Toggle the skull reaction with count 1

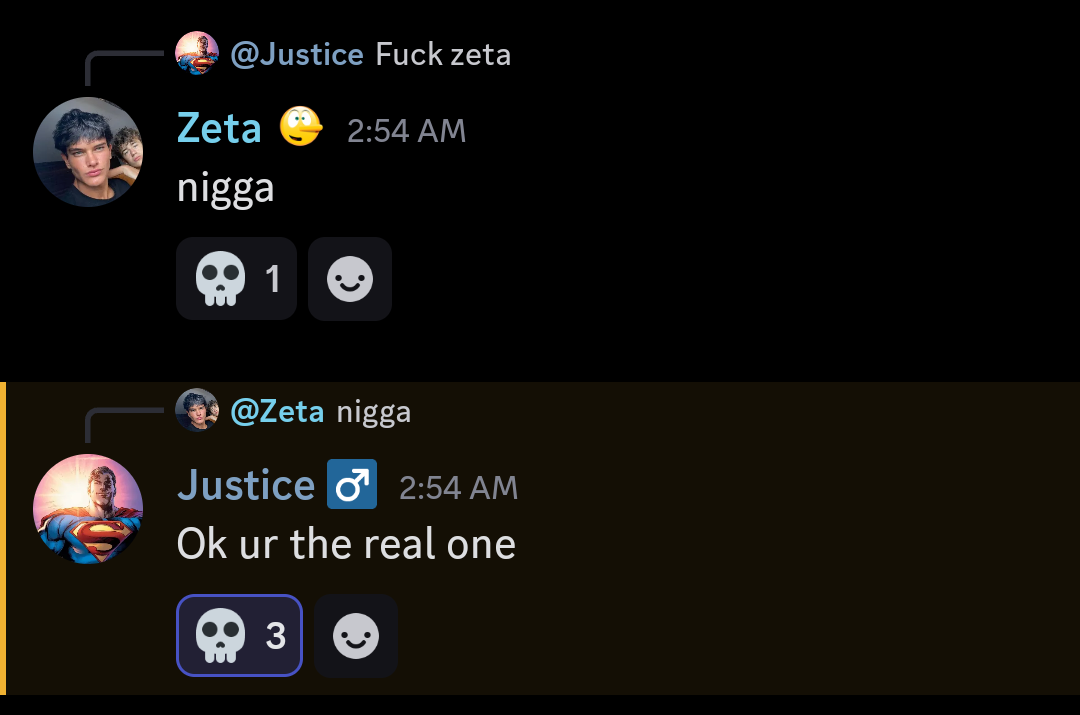pos(236,278)
